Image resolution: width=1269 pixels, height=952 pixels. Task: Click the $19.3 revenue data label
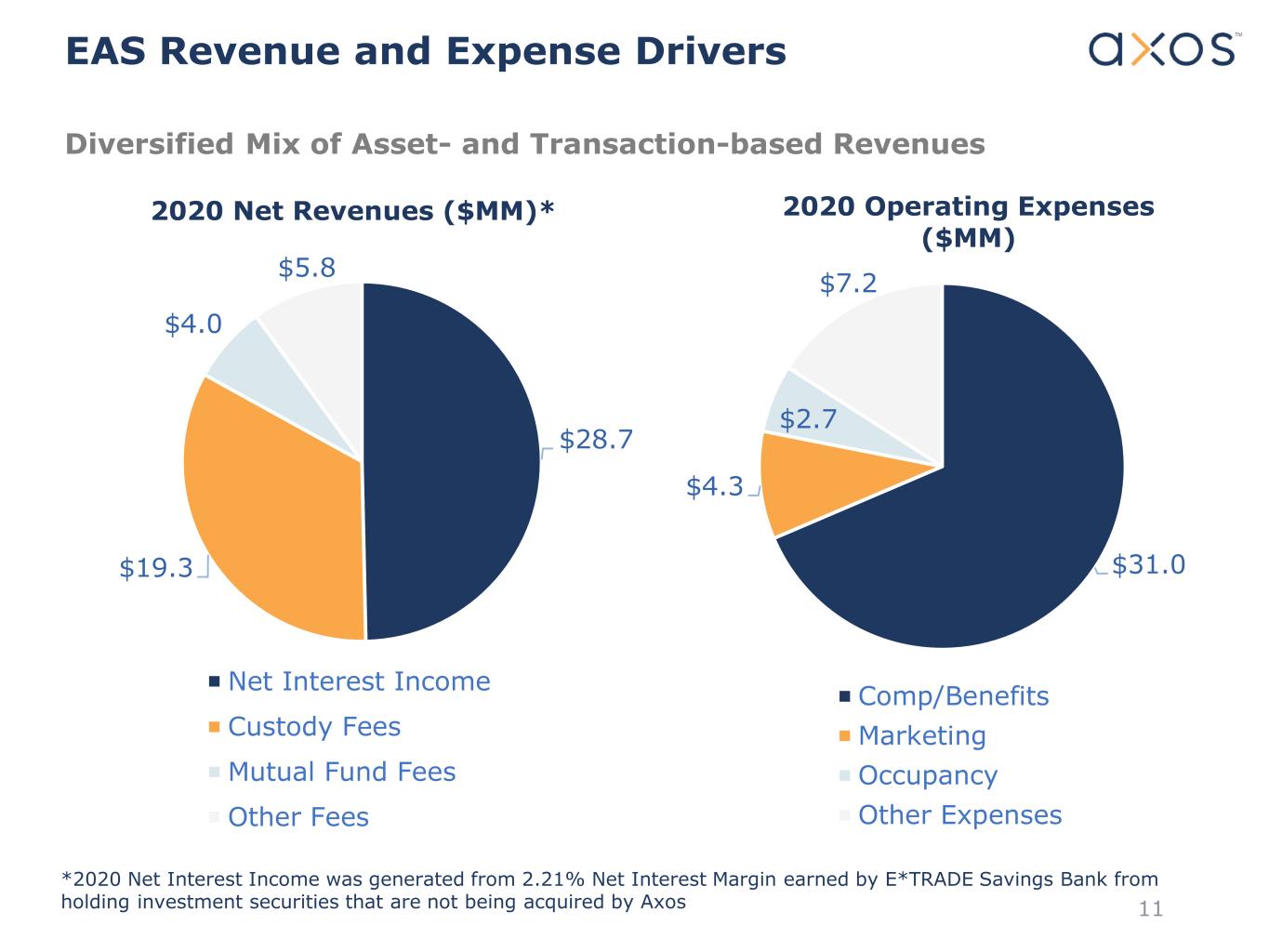(x=155, y=568)
